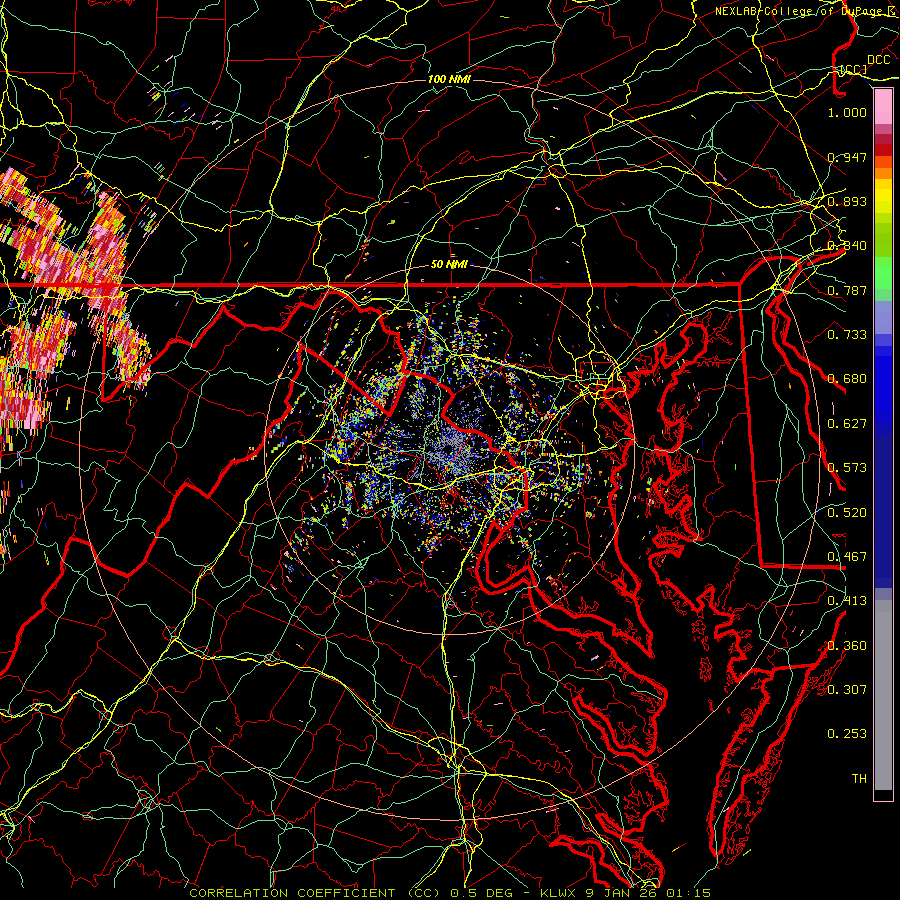Screen dimensions: 900x900
Task: Pick the light periwinkle color bar segment
Action: pyautogui.click(x=883, y=317)
